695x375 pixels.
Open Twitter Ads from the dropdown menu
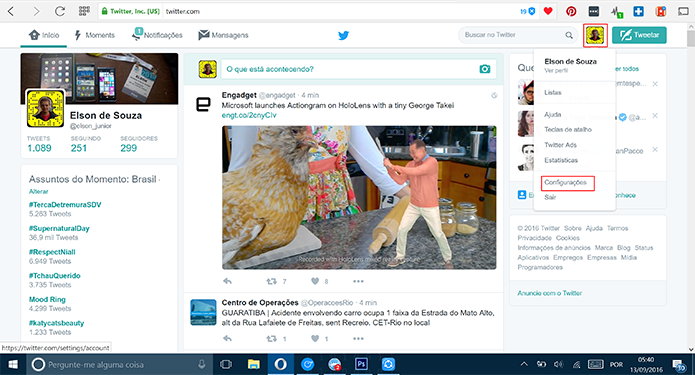click(x=560, y=145)
